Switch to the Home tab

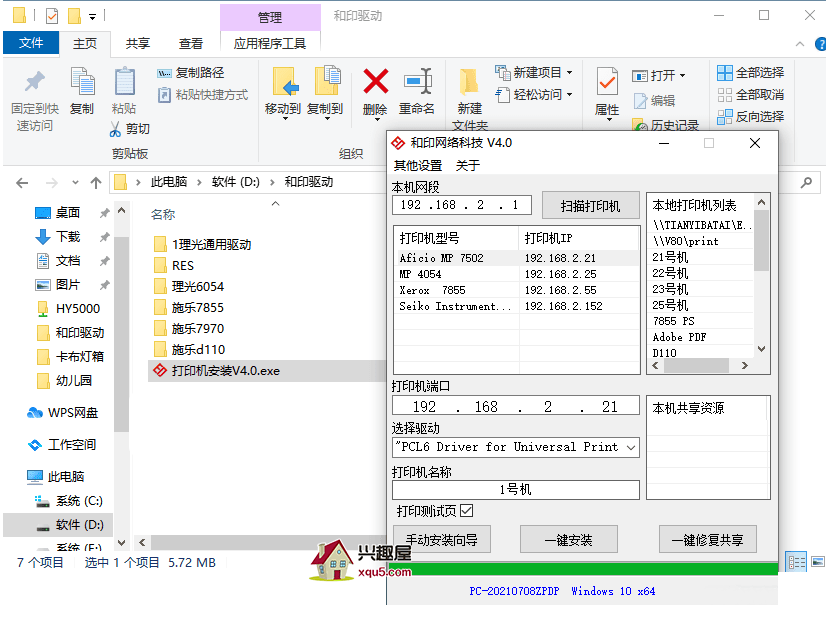85,44
